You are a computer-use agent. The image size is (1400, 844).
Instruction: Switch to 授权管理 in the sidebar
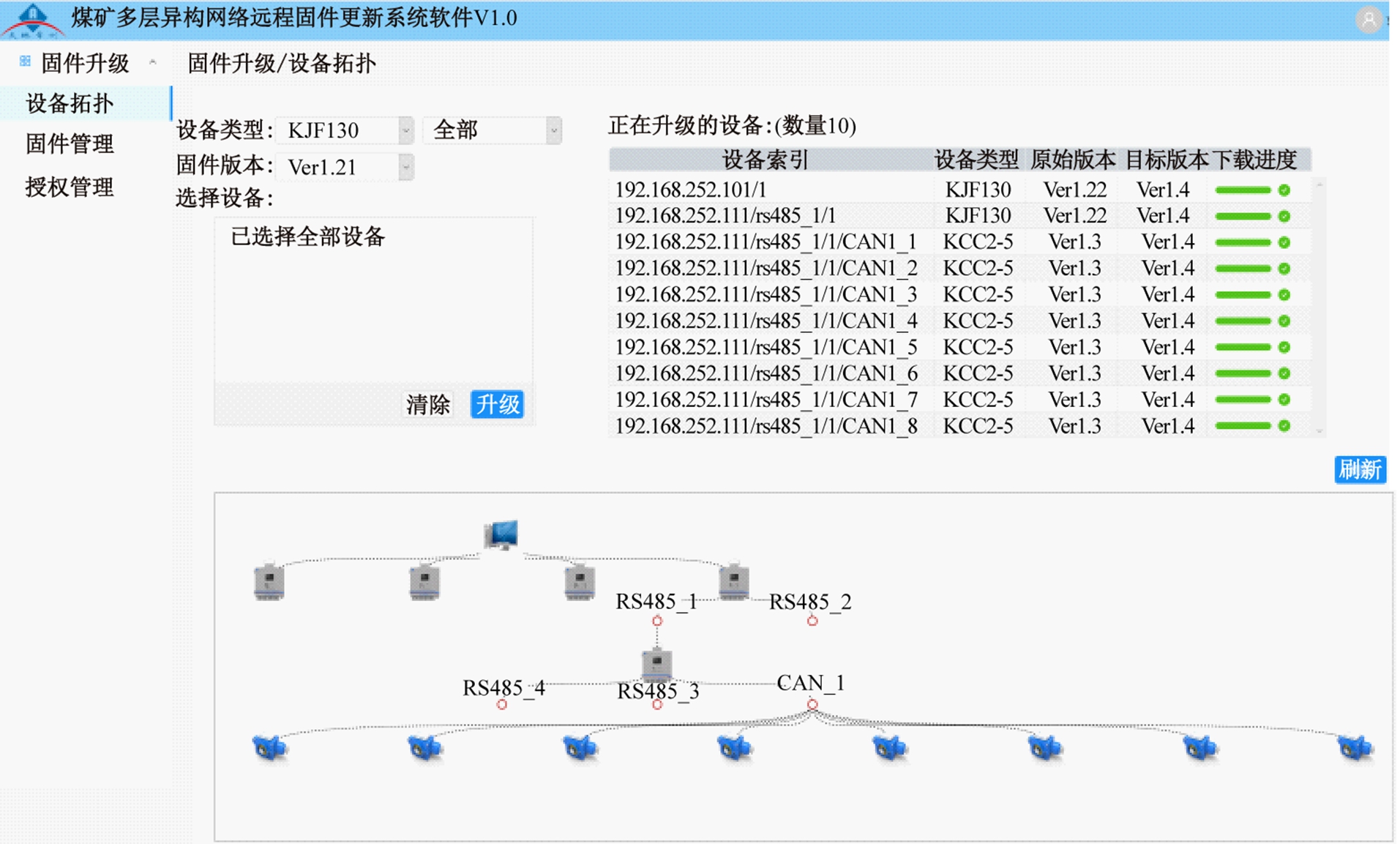pos(70,187)
